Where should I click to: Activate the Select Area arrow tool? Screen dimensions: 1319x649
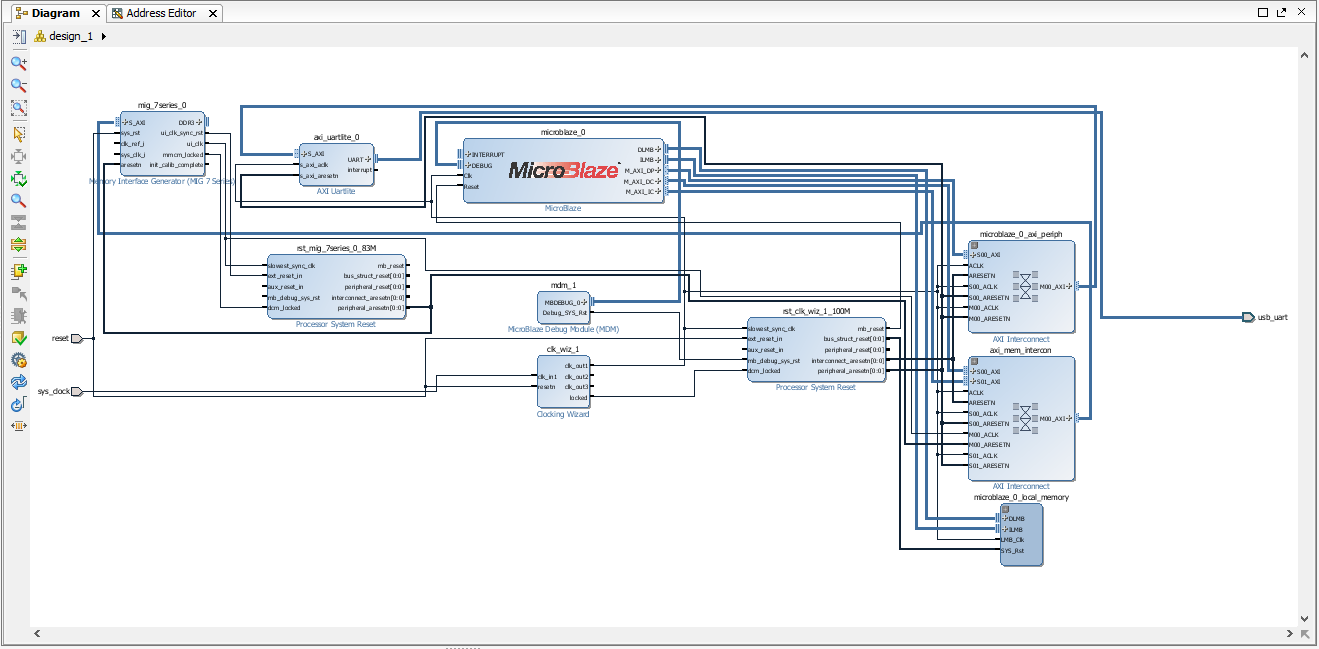(18, 134)
